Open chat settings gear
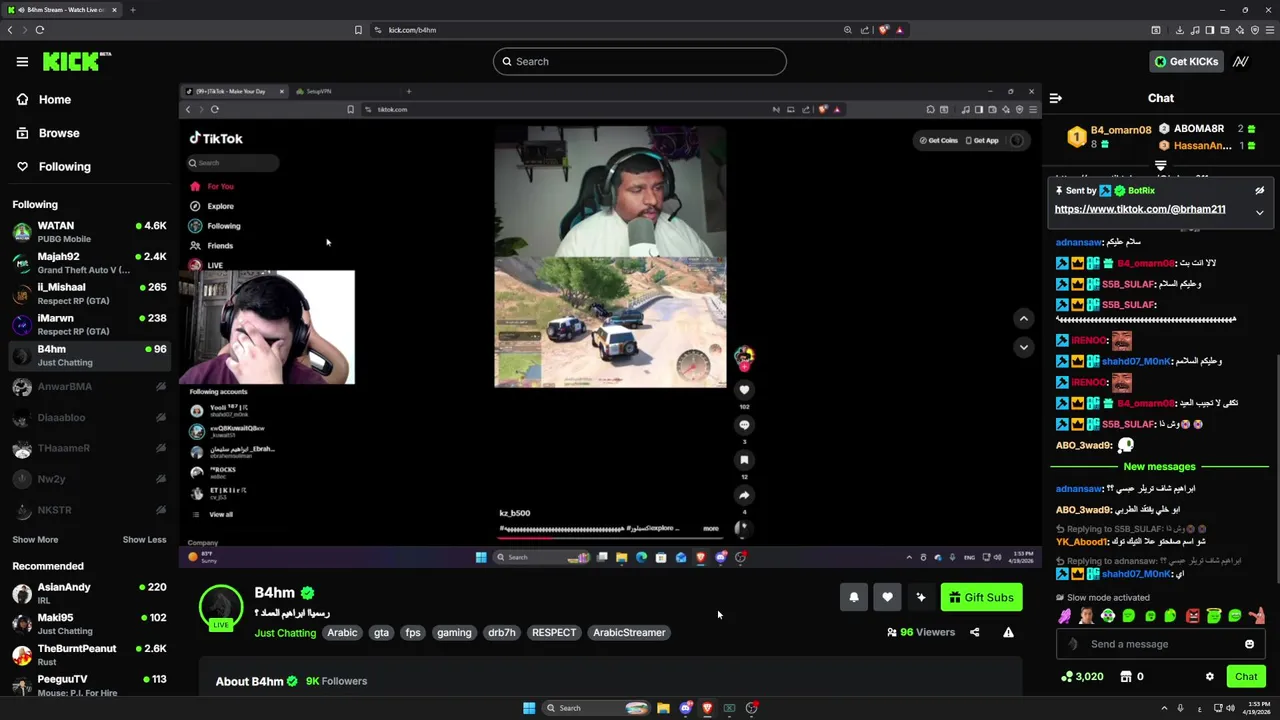The image size is (1280, 720). coord(1209,677)
